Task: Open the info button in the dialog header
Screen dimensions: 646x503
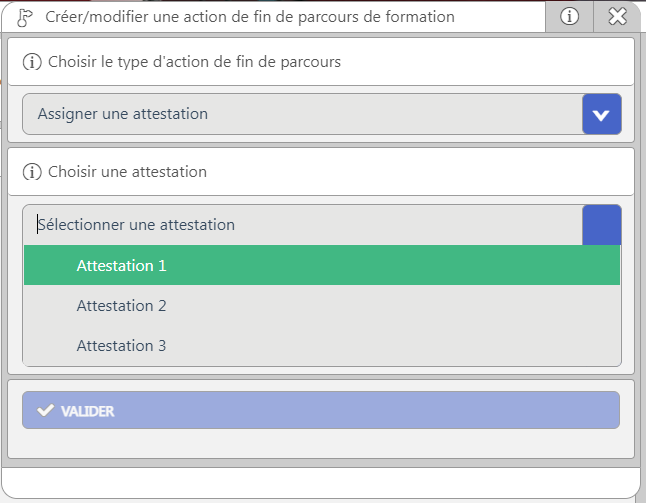Action: click(569, 17)
